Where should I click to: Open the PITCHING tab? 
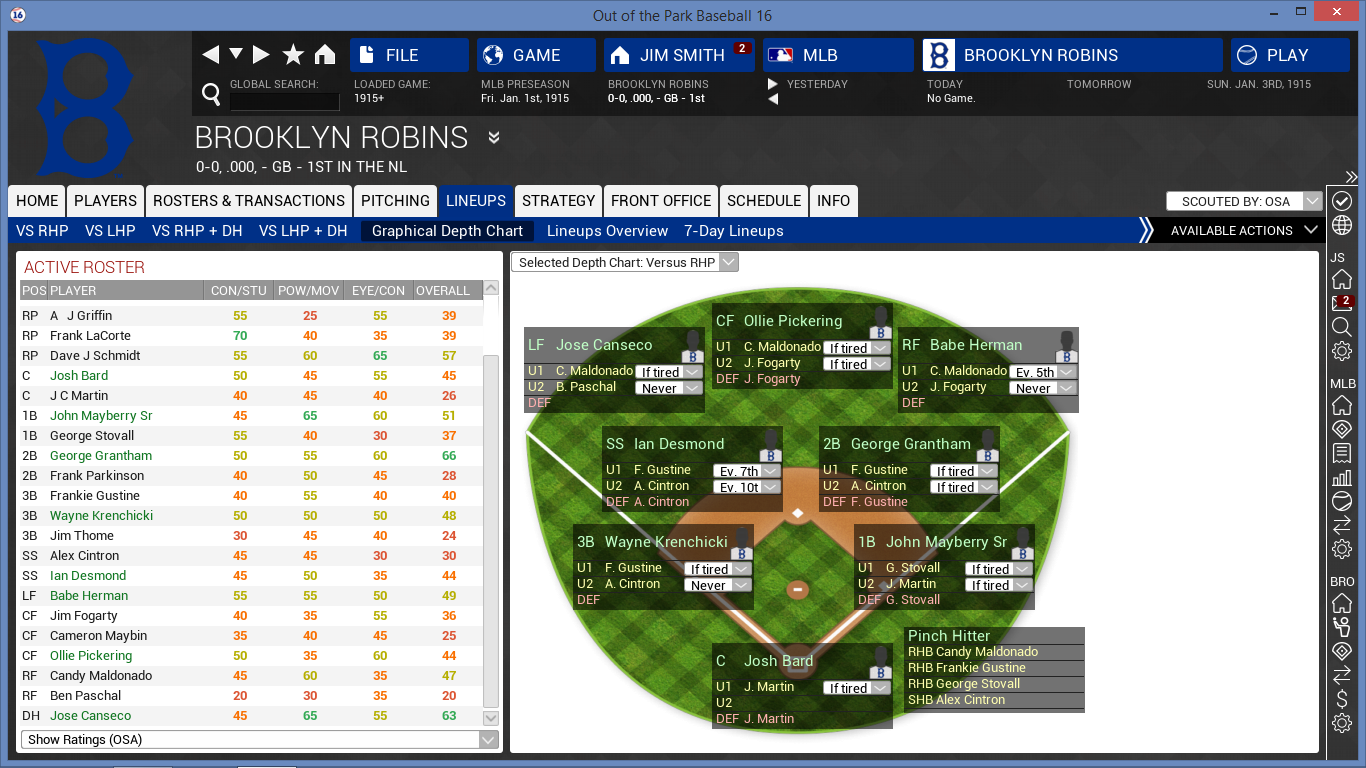[396, 201]
